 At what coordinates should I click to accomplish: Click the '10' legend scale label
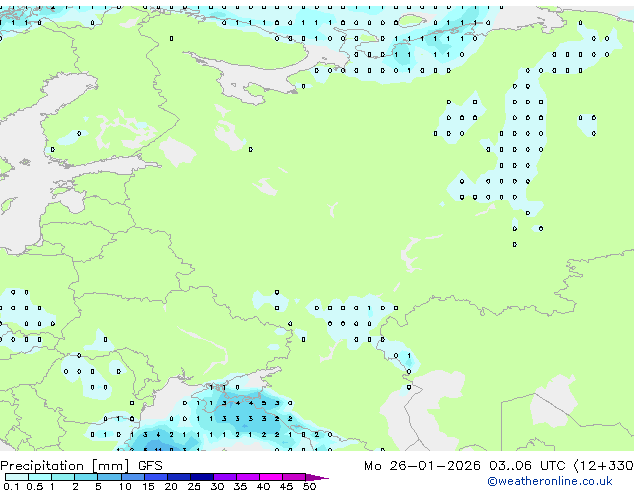click(x=125, y=486)
